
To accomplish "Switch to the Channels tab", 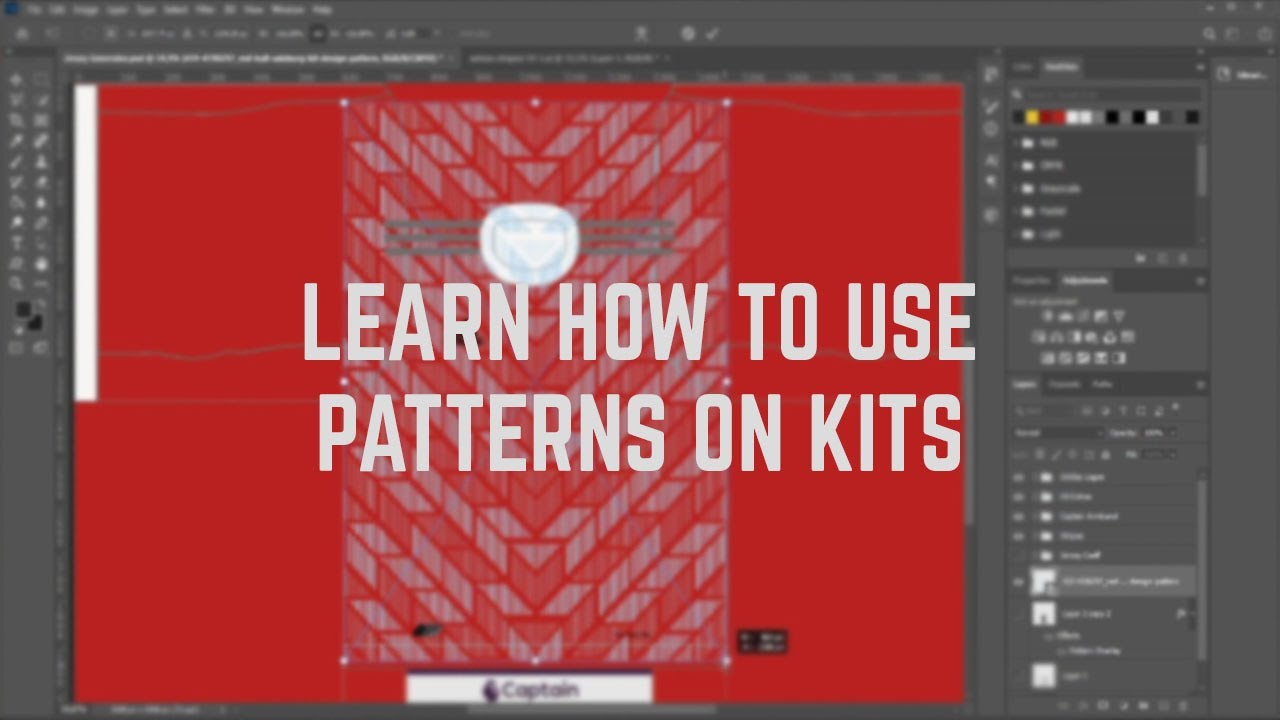I will 1064,385.
